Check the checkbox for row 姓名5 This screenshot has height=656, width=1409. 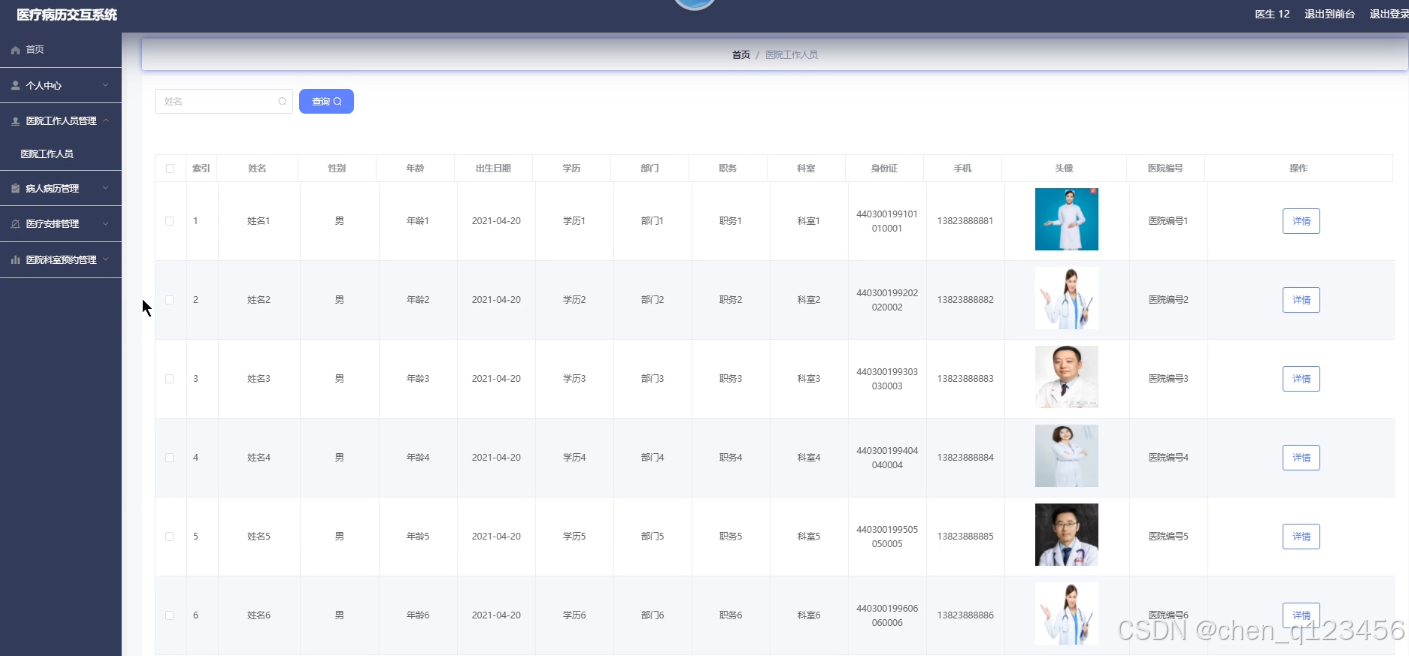169,537
